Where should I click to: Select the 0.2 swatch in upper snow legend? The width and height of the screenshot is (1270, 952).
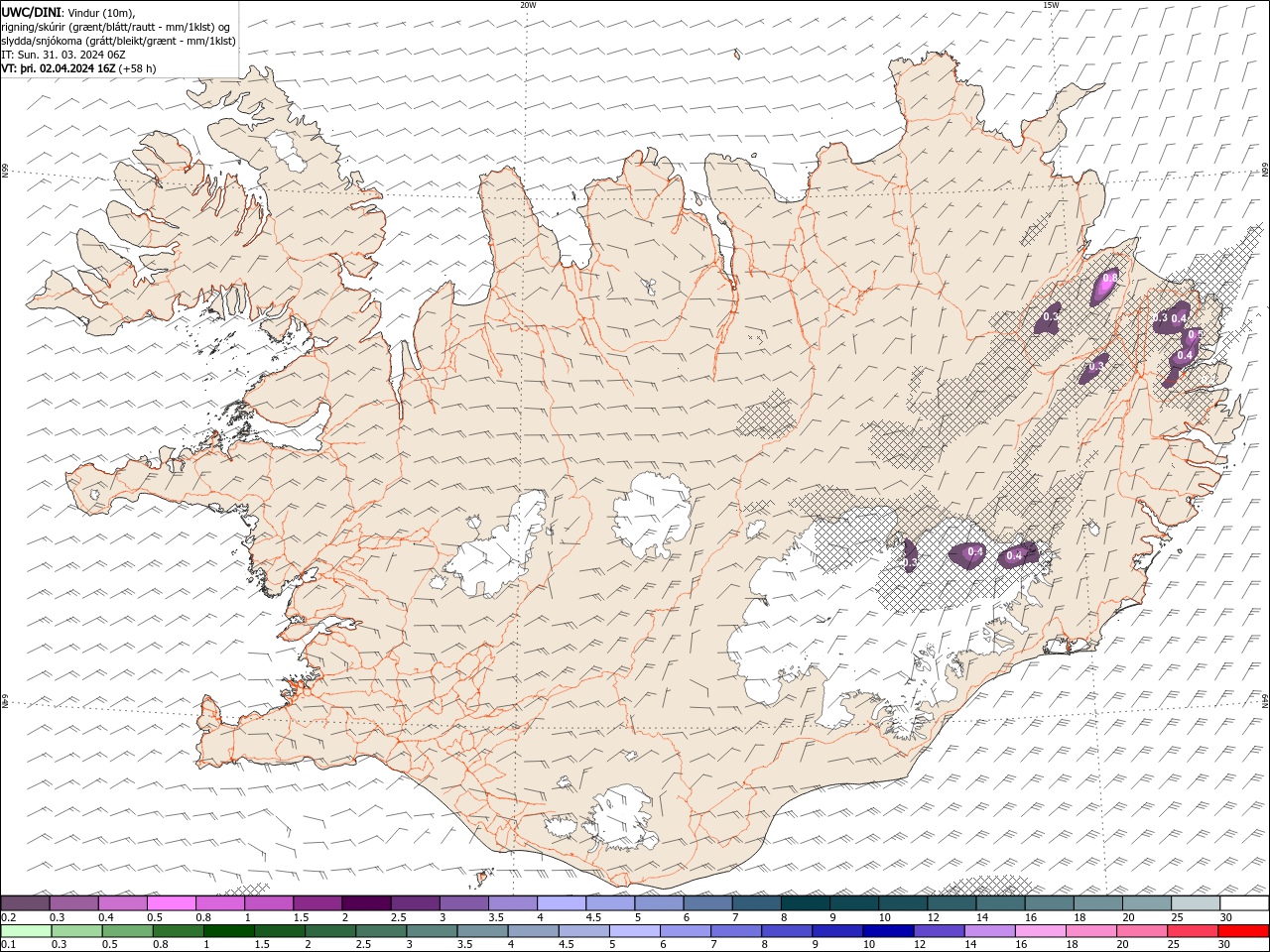[x=25, y=902]
